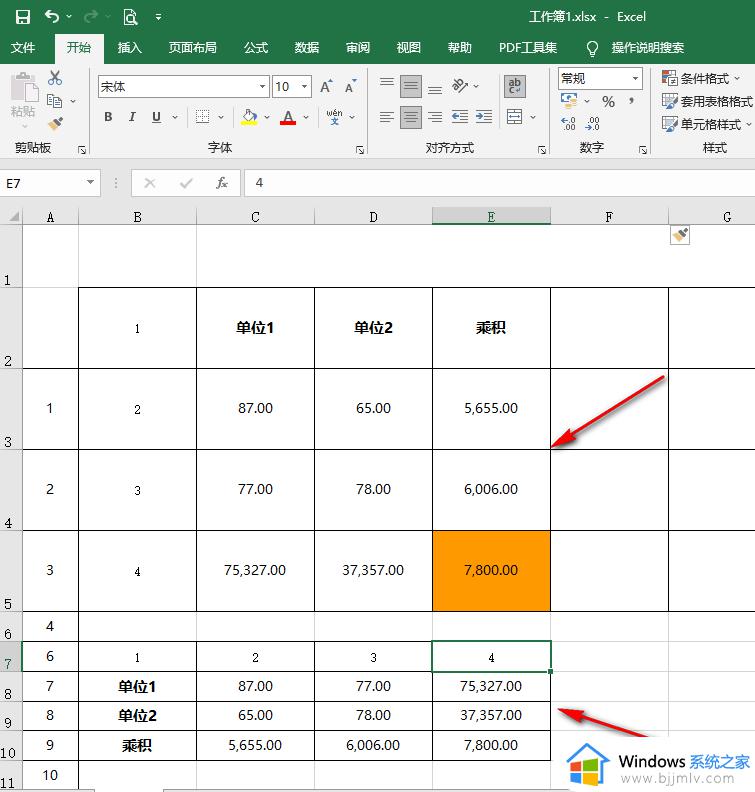
Task: Open 条件格式 conditional formatting
Action: [x=701, y=78]
